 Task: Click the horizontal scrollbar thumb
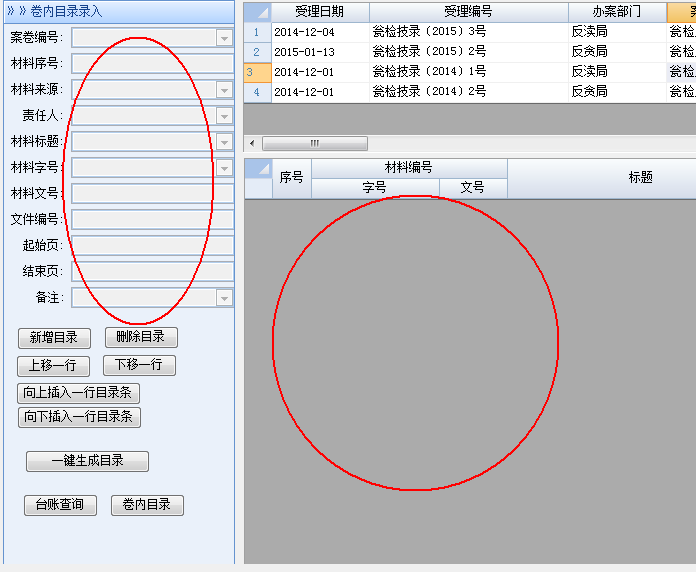pos(314,144)
